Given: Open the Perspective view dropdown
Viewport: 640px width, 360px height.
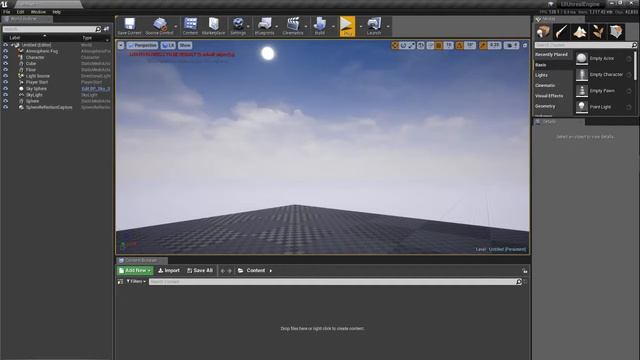Looking at the screenshot, I should tap(142, 45).
